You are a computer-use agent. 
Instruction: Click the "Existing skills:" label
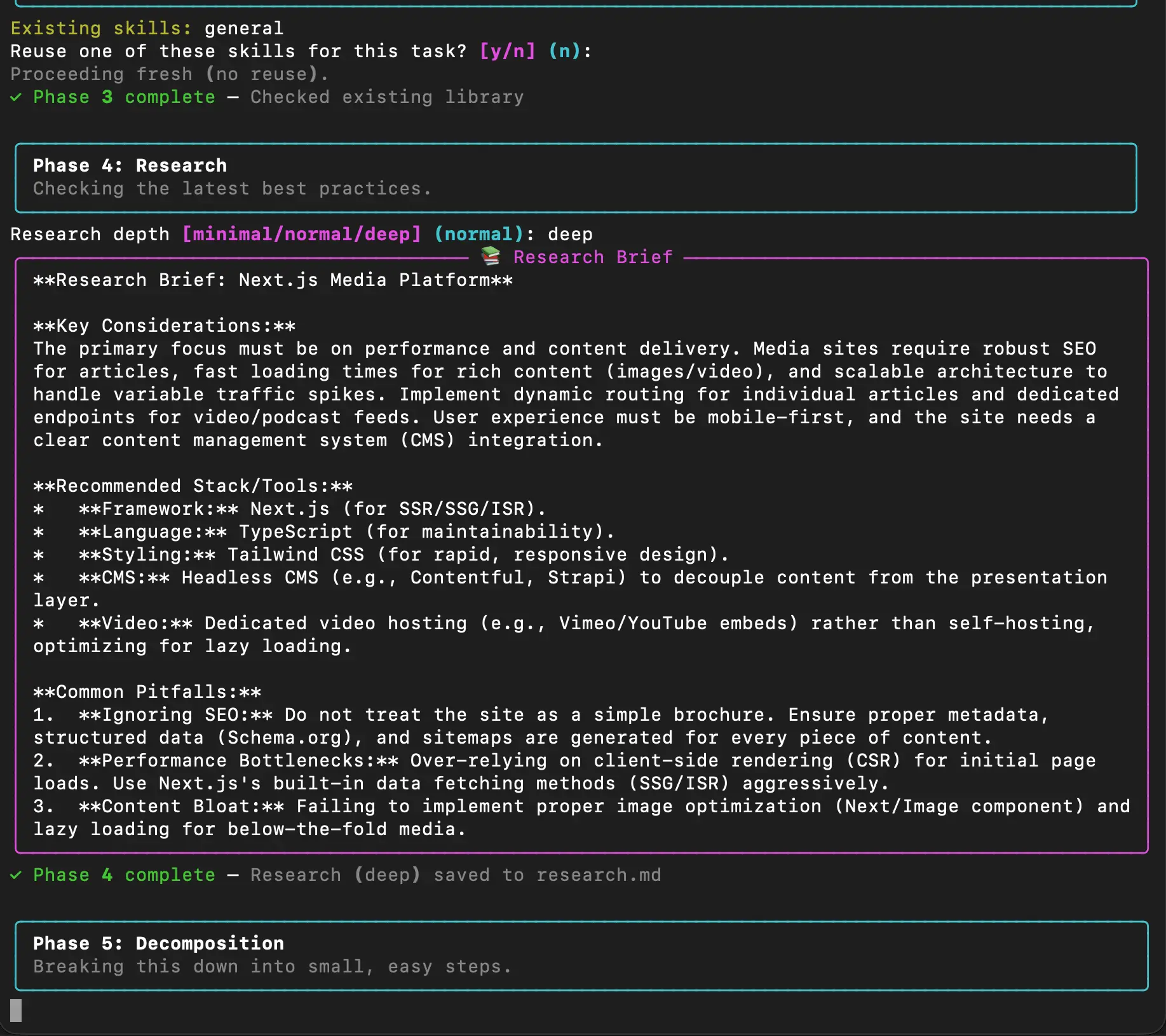pos(101,29)
